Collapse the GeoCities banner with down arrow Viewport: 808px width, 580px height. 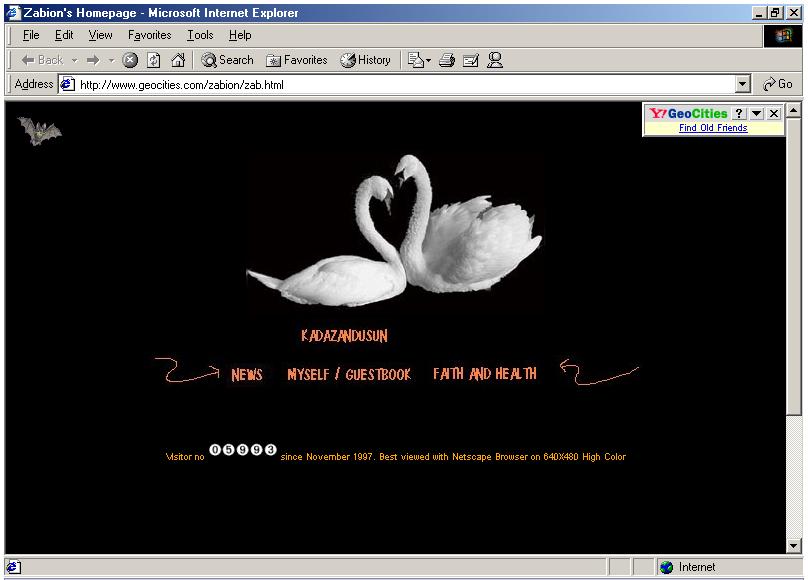coord(756,113)
